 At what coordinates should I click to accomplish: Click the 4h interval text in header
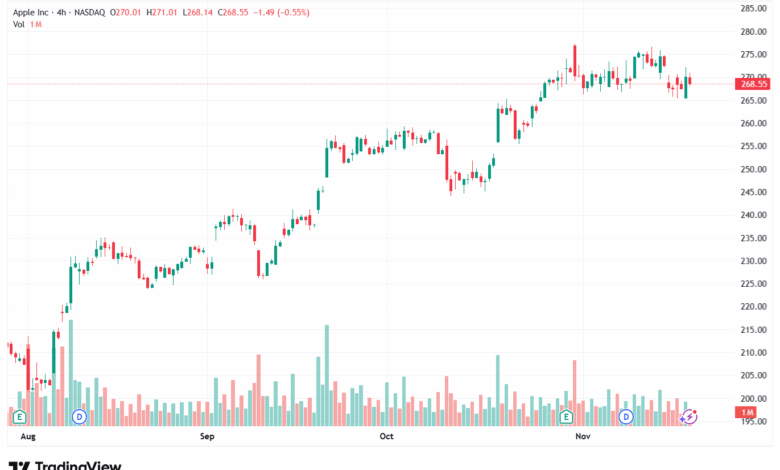coord(62,12)
